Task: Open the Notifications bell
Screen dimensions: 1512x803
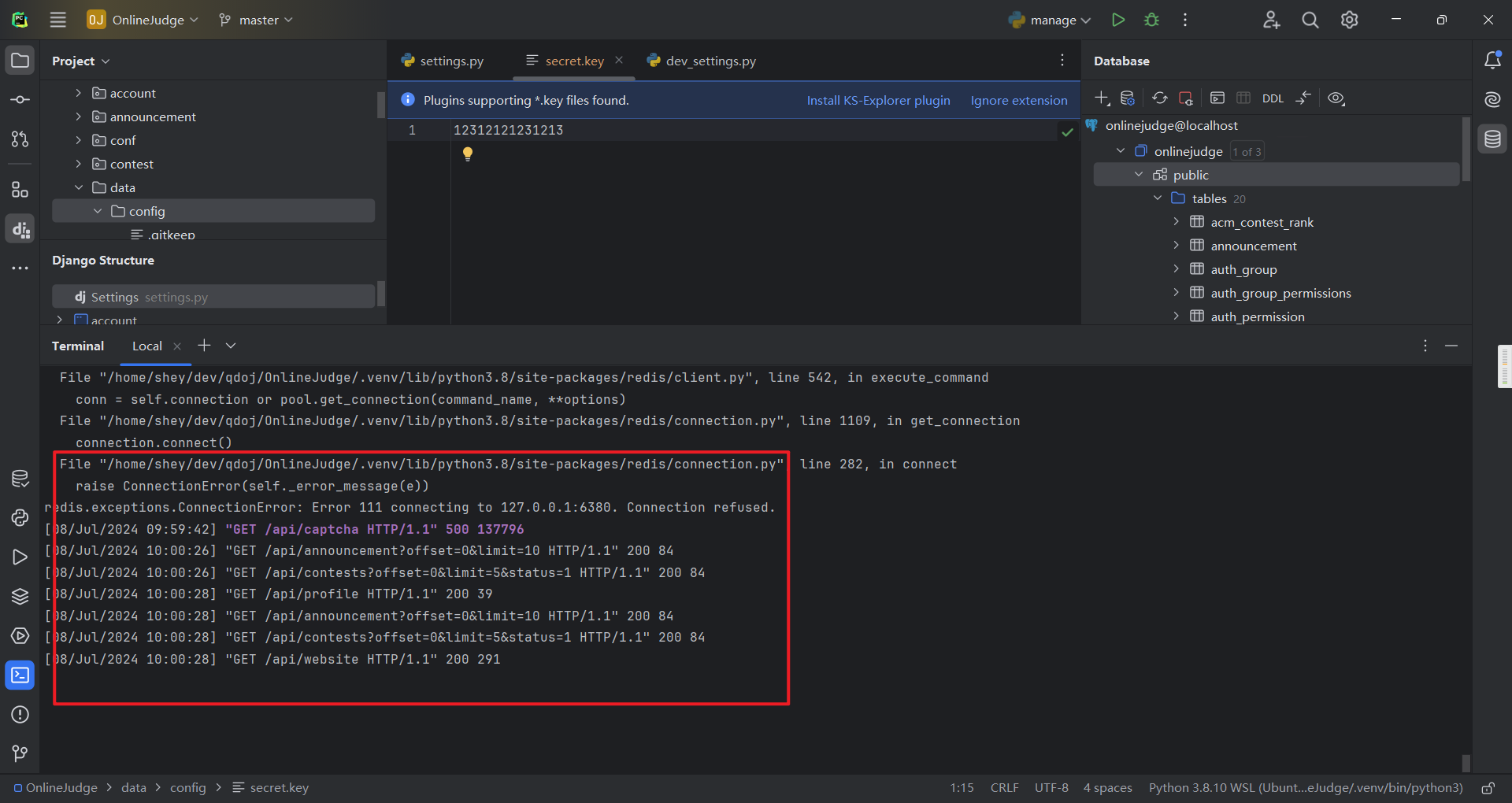Action: point(1492,61)
